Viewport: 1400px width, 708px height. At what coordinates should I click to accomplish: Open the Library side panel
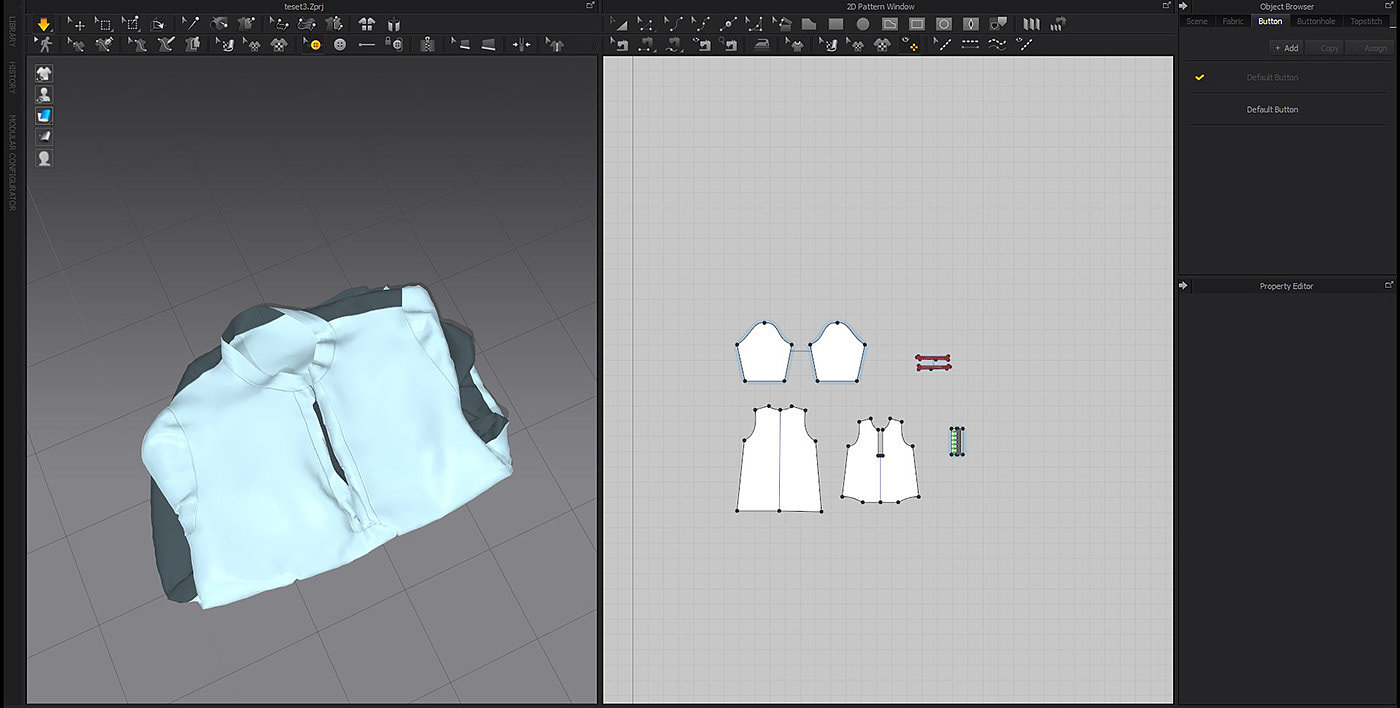click(12, 30)
